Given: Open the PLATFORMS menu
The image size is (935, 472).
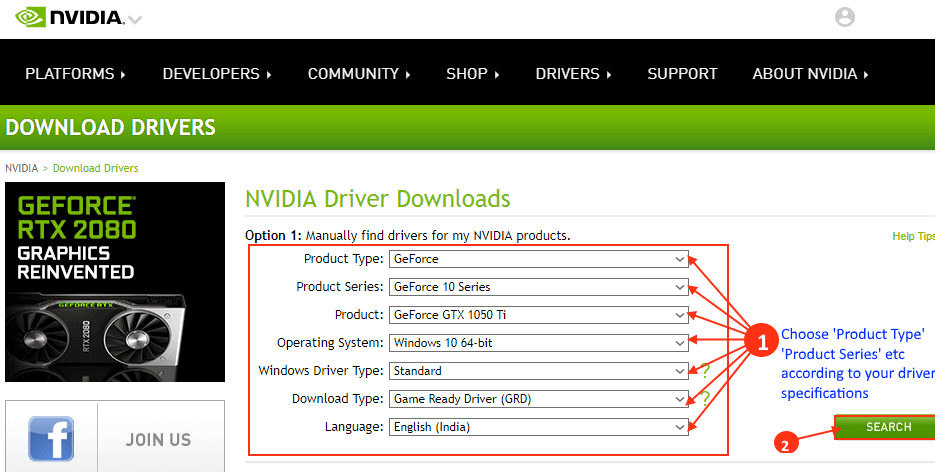Looking at the screenshot, I should (x=75, y=74).
